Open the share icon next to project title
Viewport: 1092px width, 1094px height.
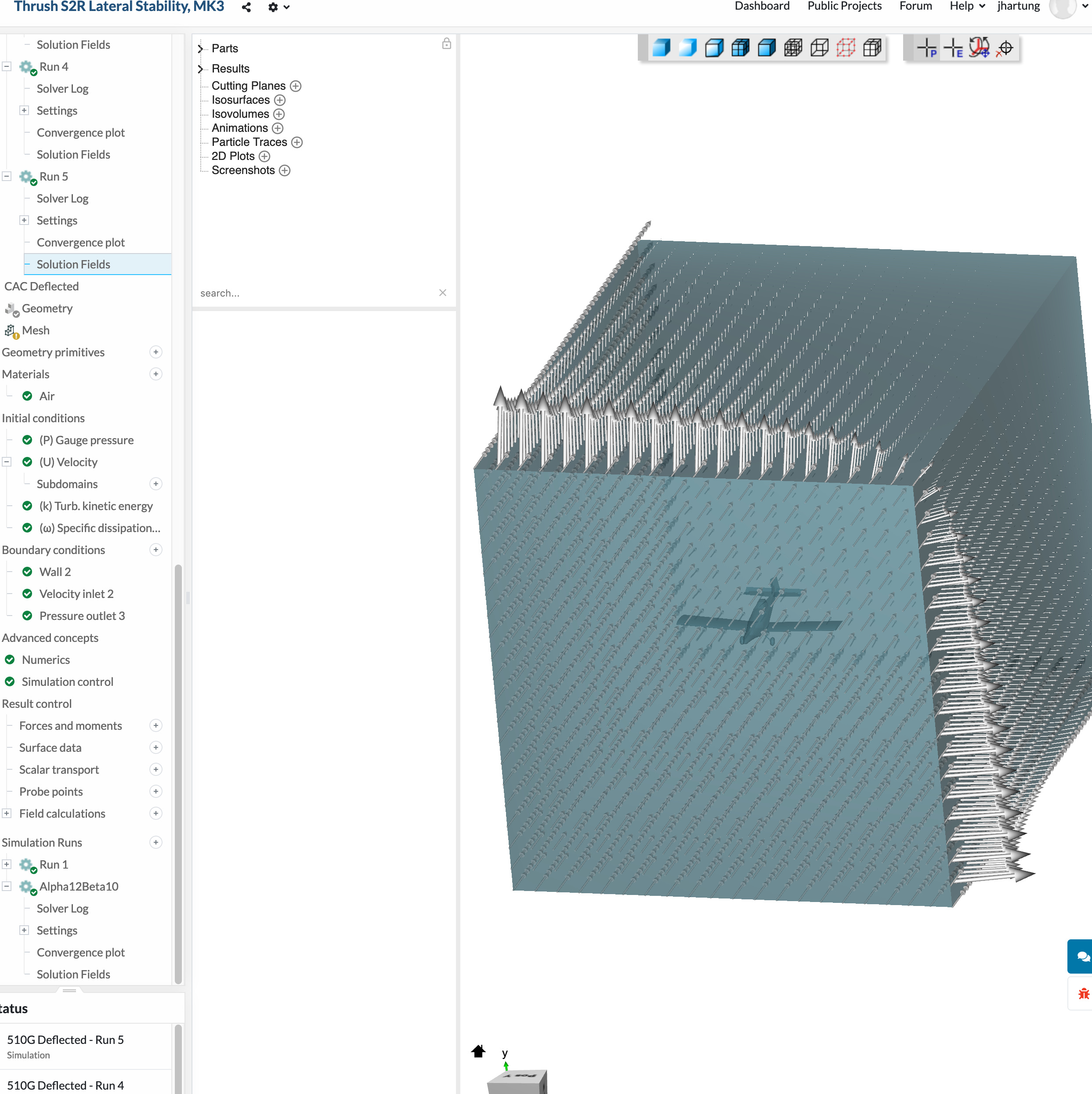[246, 7]
